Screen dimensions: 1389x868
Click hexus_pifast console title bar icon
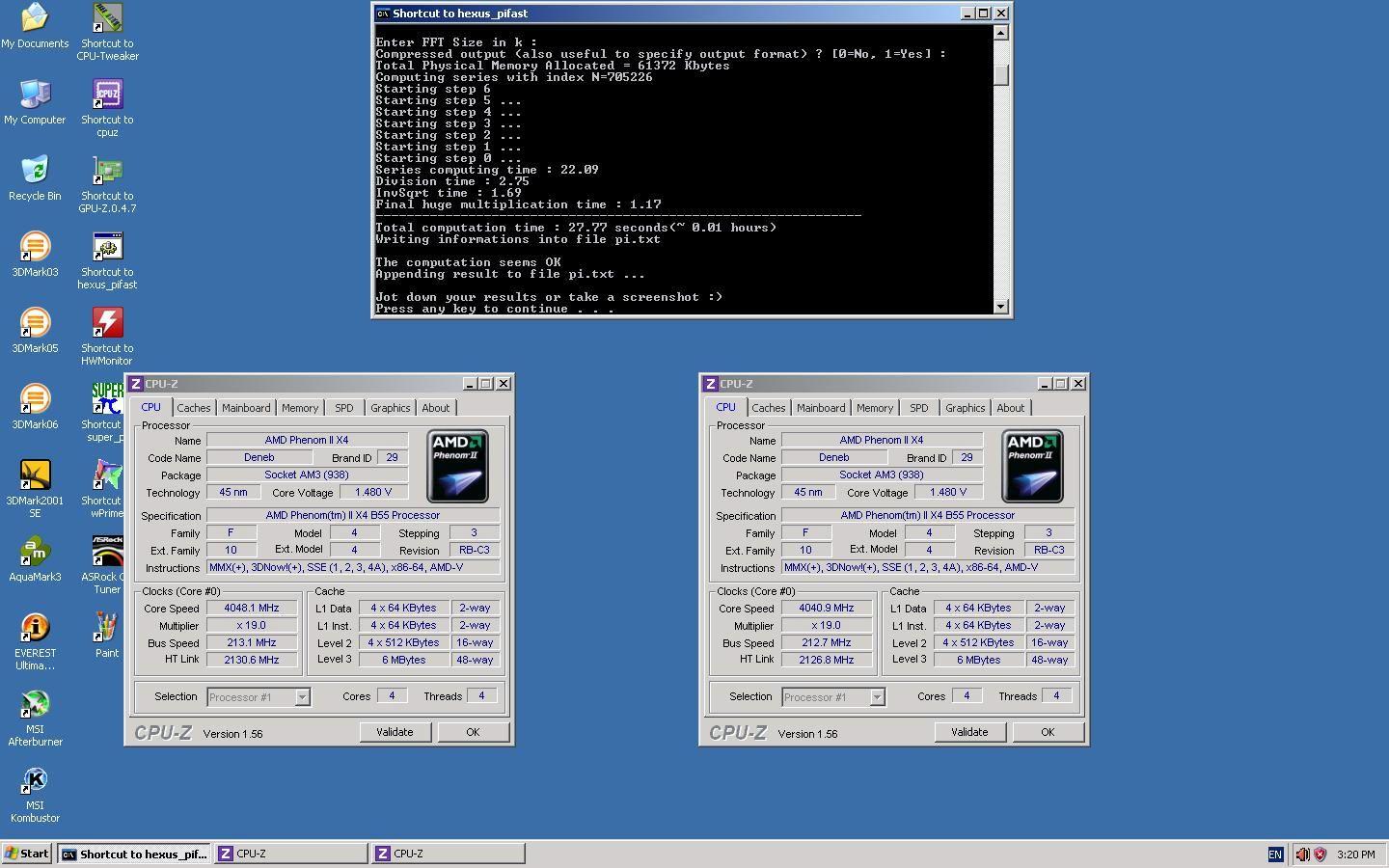pos(383,14)
